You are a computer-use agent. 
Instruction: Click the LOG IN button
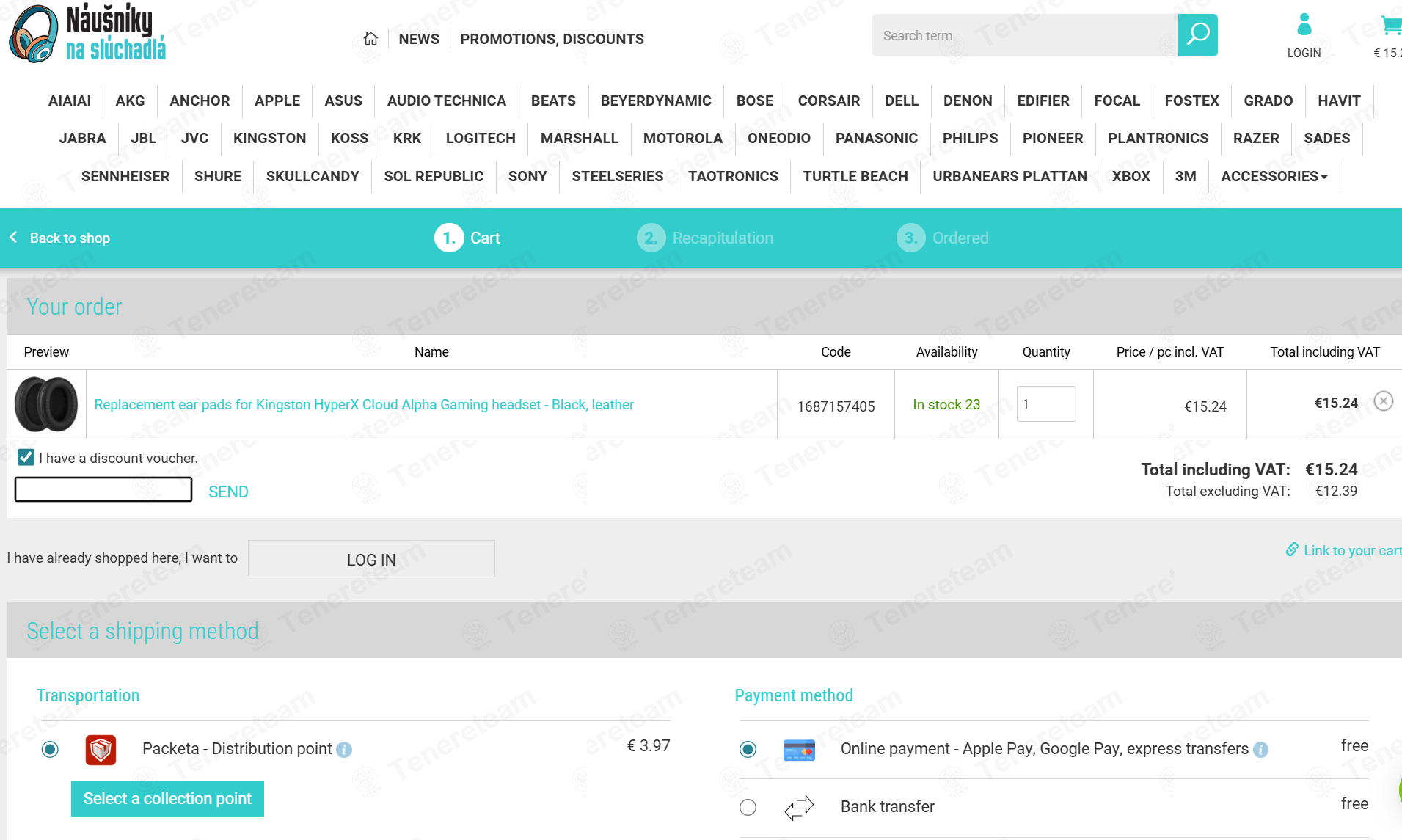click(x=371, y=559)
